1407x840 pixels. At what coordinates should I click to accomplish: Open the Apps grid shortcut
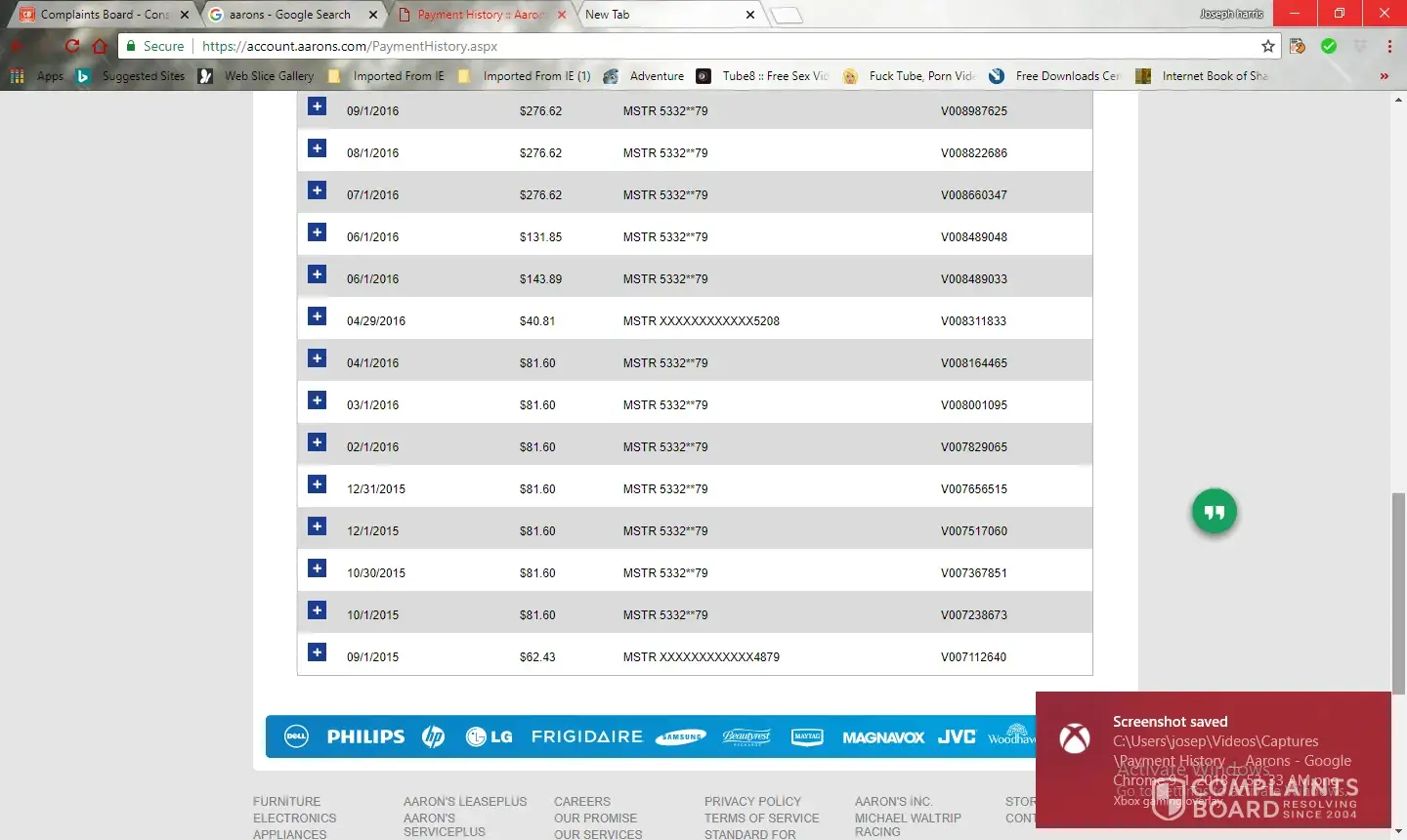click(x=37, y=76)
